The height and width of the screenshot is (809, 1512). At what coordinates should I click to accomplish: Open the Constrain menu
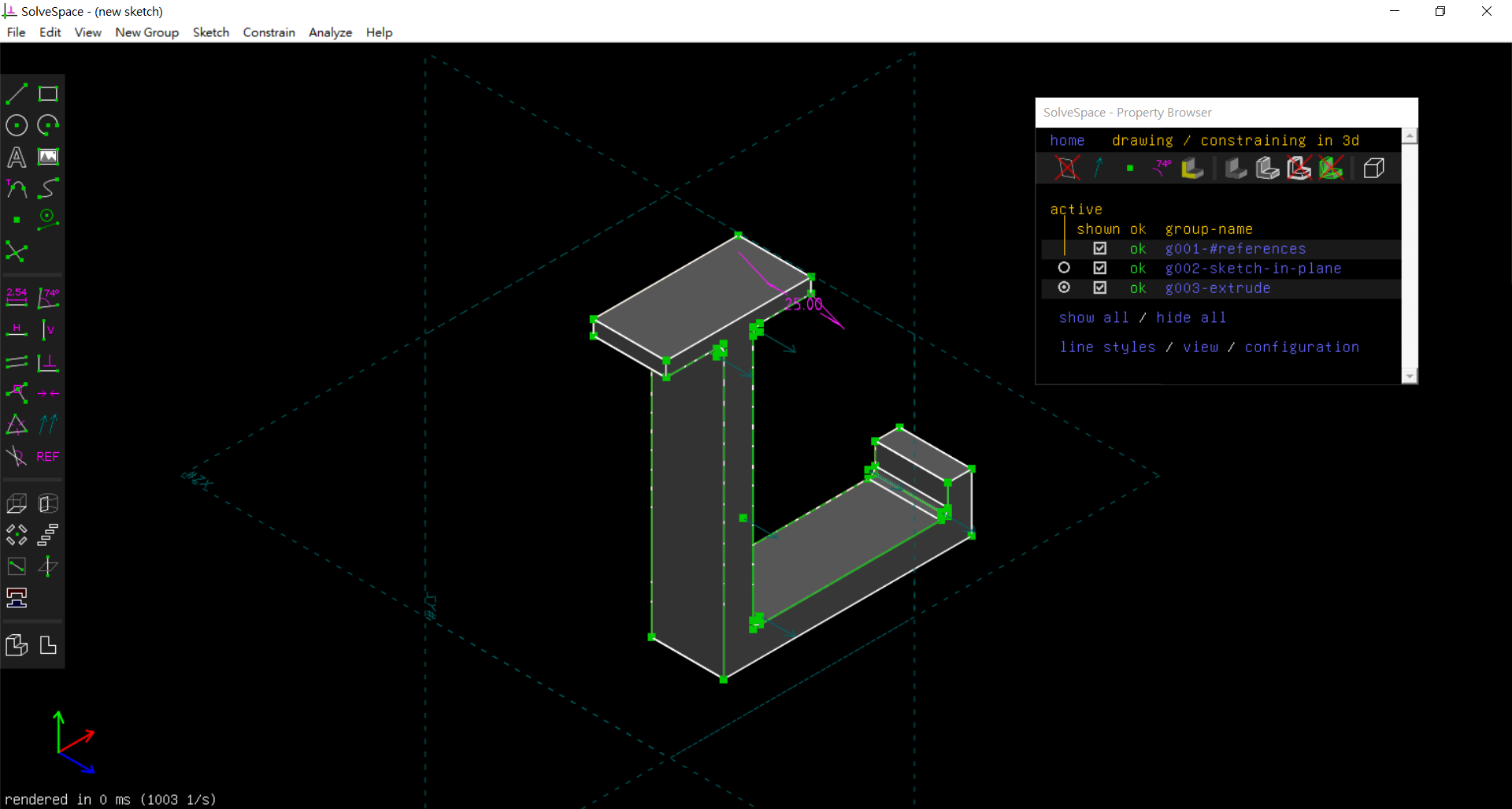point(269,32)
